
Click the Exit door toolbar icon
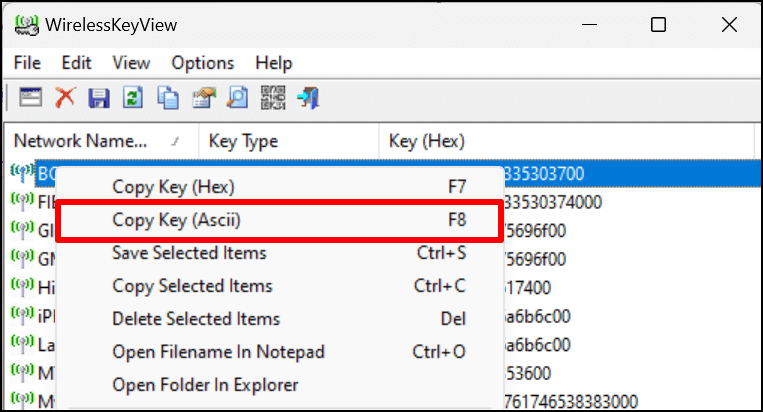[307, 97]
